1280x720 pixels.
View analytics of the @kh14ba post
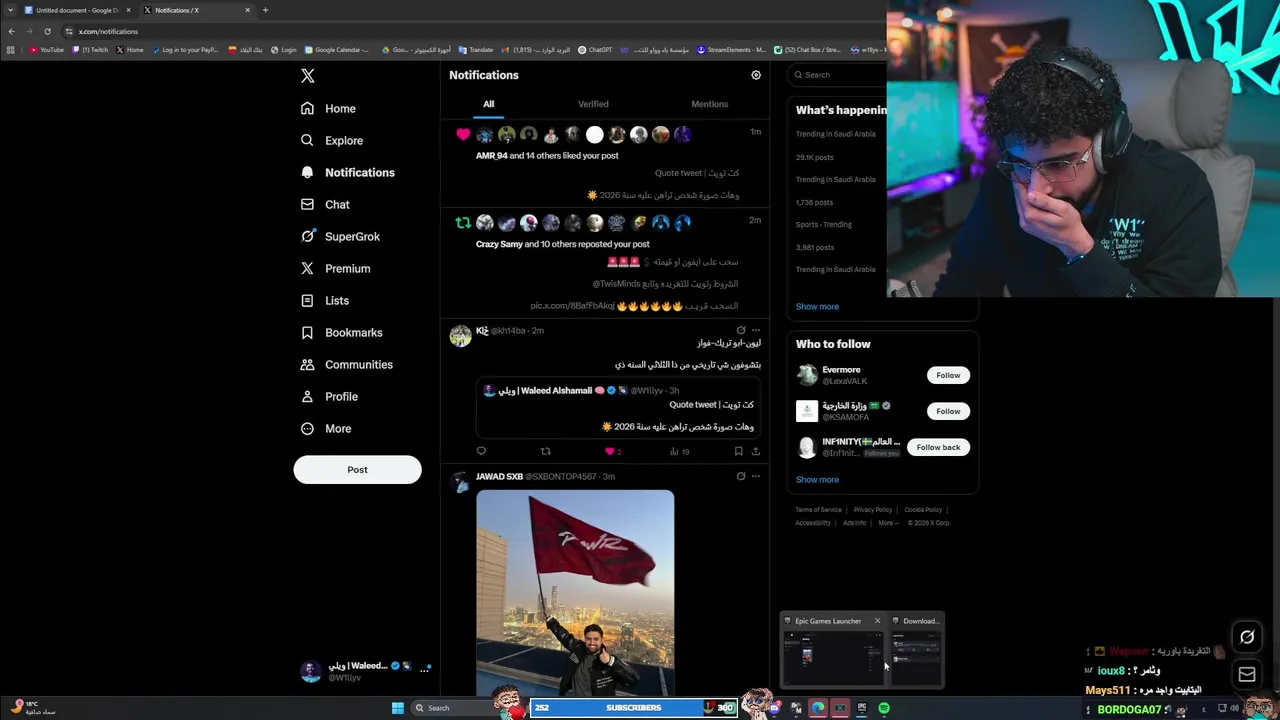pyautogui.click(x=679, y=451)
